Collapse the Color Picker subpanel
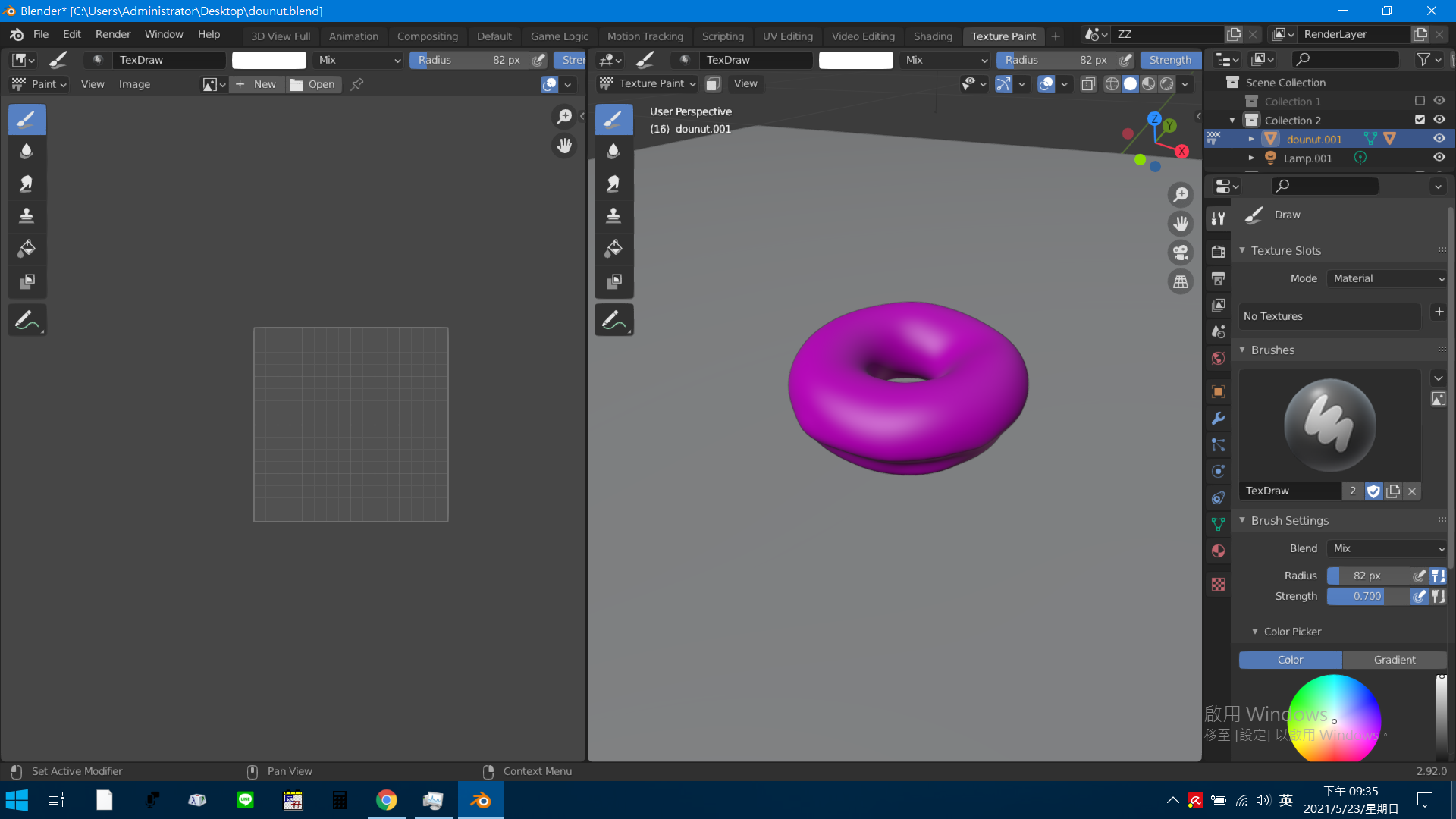 (1255, 631)
